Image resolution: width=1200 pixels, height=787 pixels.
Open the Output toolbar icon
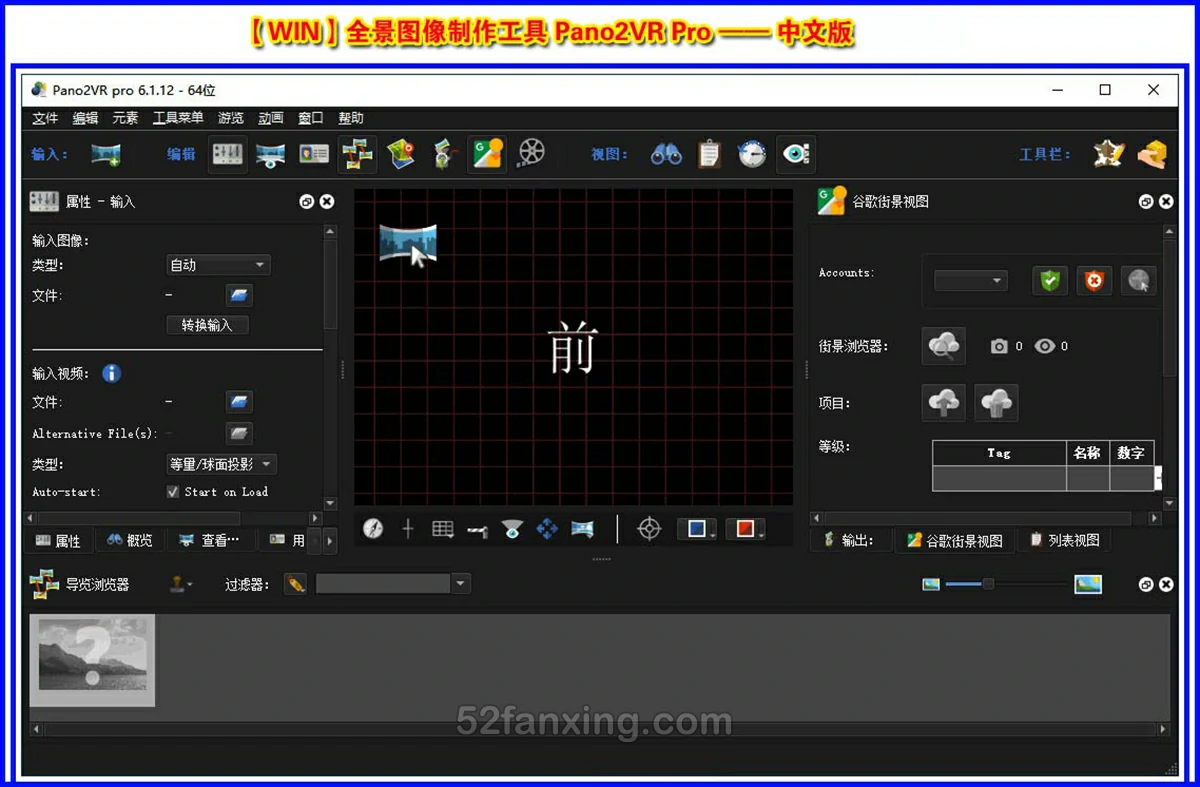point(444,155)
